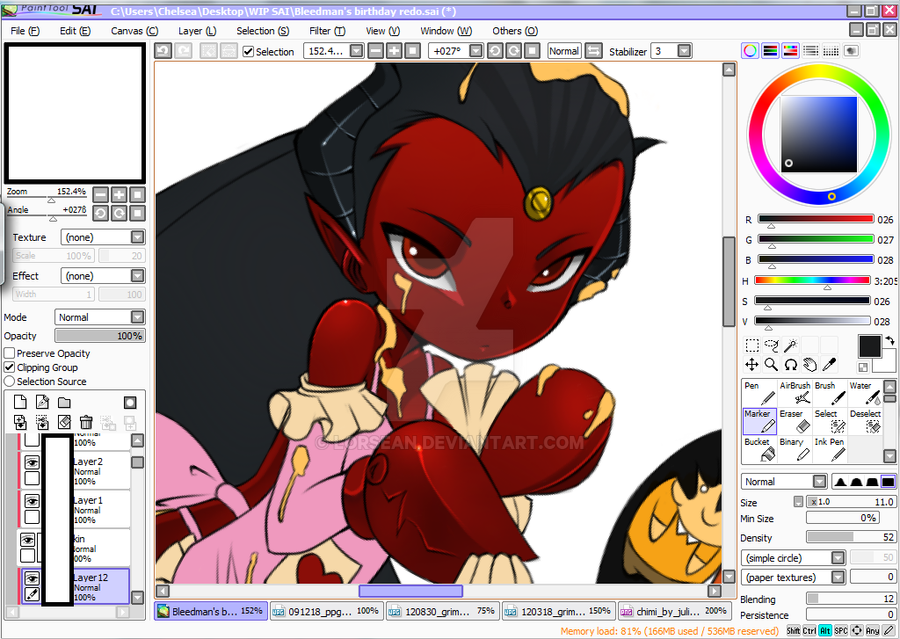Open the Canvas menu

coord(134,31)
